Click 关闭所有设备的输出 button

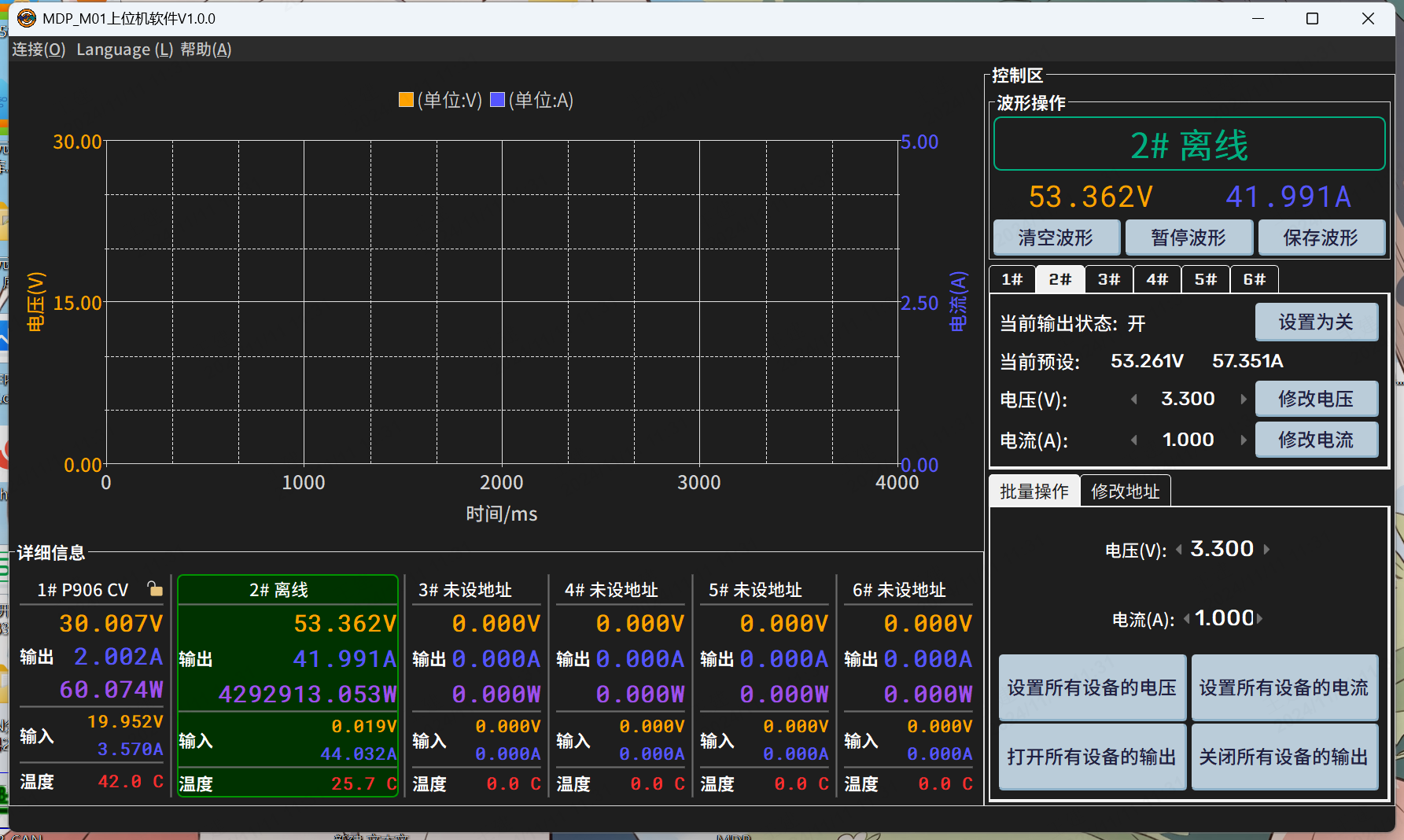tap(1284, 757)
